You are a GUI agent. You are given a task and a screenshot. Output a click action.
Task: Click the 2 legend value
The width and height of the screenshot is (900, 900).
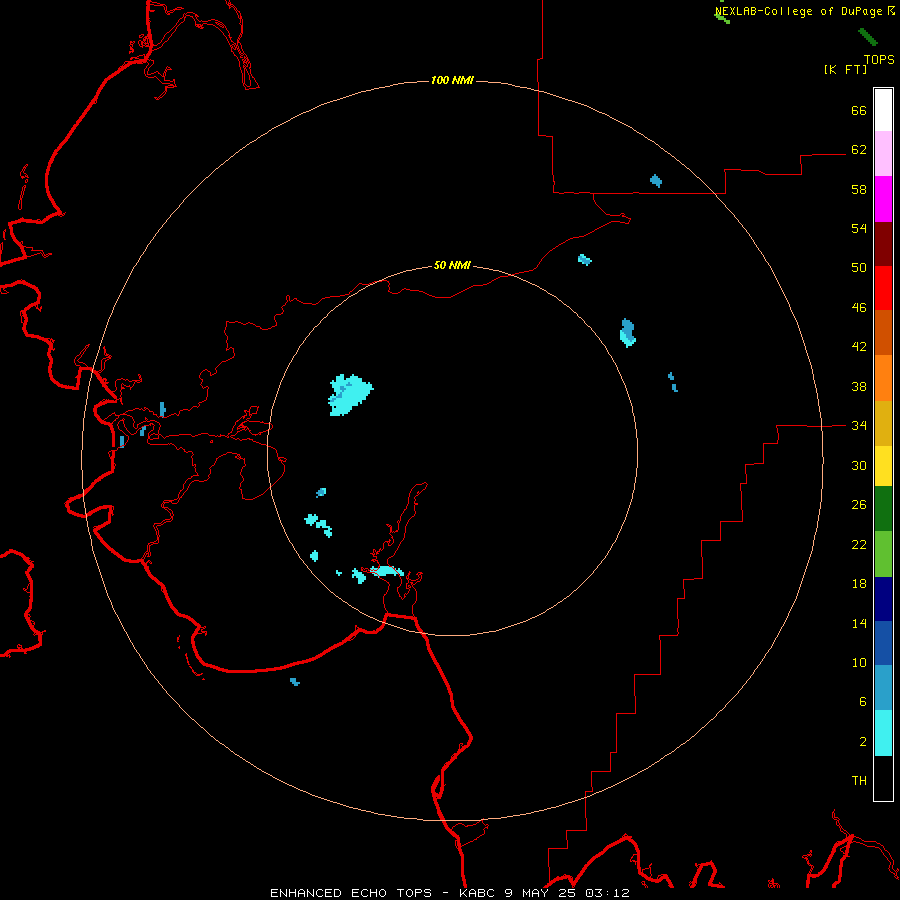(x=863, y=742)
